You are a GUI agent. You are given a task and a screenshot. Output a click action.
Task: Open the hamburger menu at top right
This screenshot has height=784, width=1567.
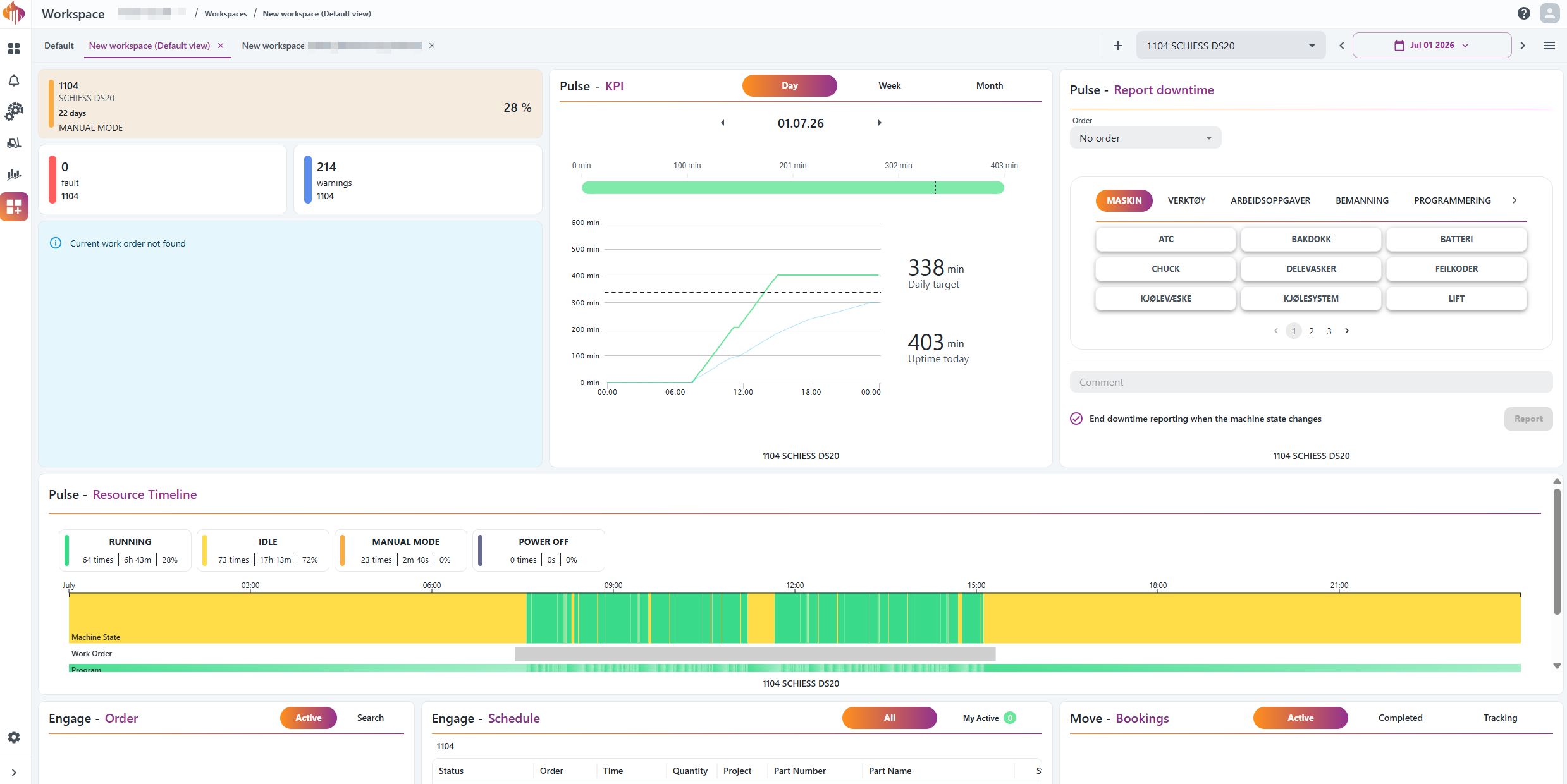pyautogui.click(x=1549, y=46)
